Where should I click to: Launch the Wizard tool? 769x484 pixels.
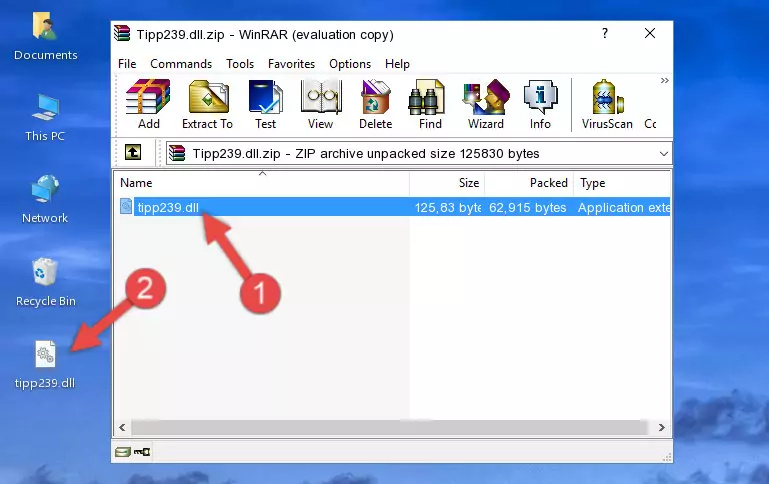[486, 104]
